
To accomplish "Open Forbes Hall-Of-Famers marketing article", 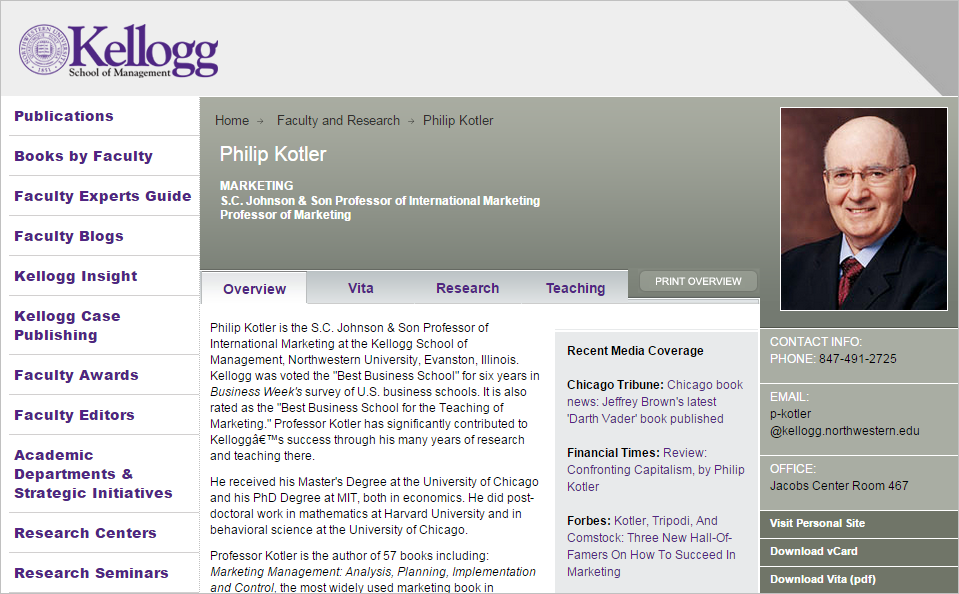I will click(651, 546).
